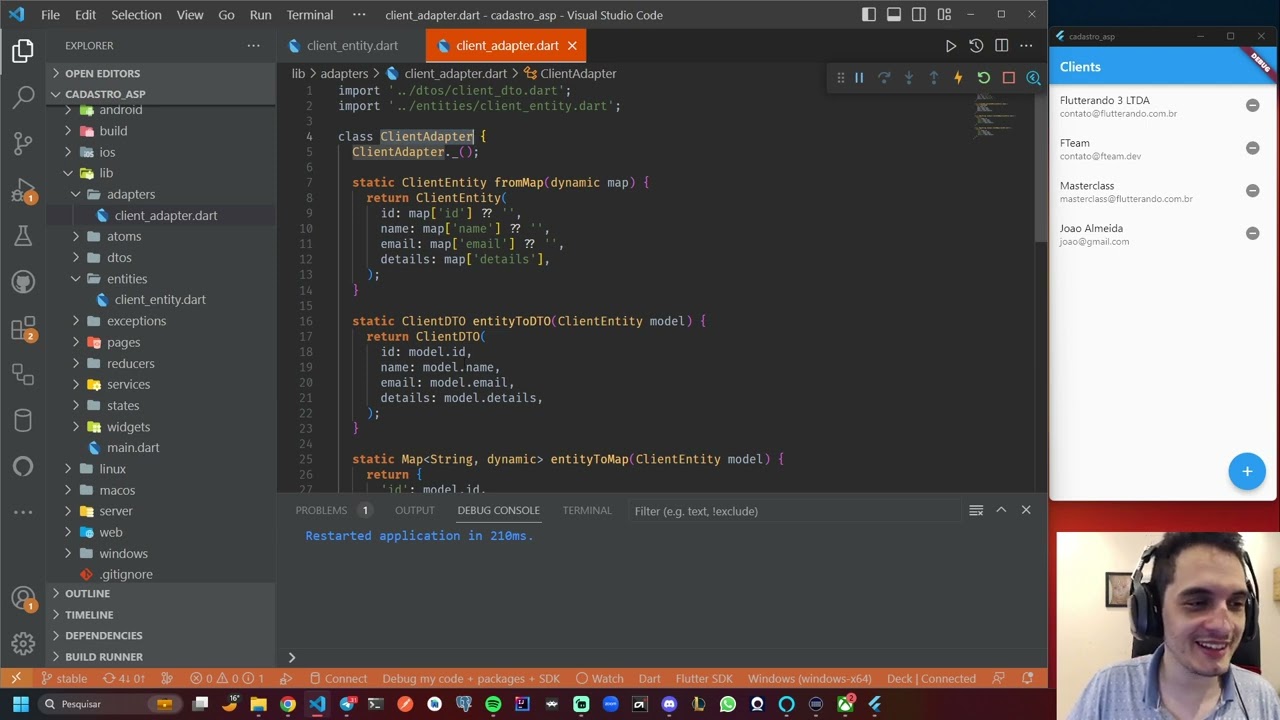Click the add client floating button
Image resolution: width=1280 pixels, height=720 pixels.
tap(1247, 471)
